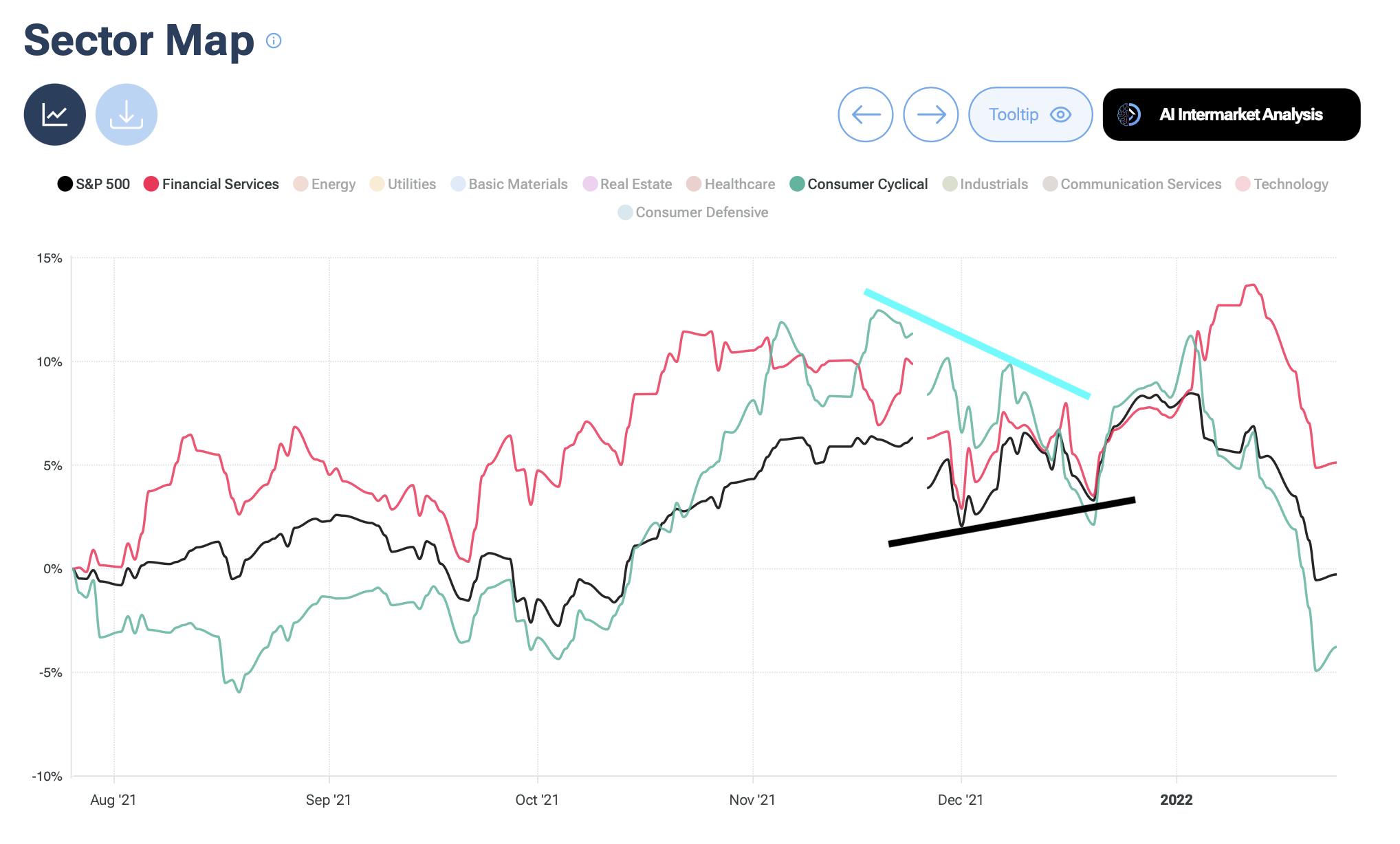Show the Real Estate legend series
The image size is (1400, 844).
627,184
